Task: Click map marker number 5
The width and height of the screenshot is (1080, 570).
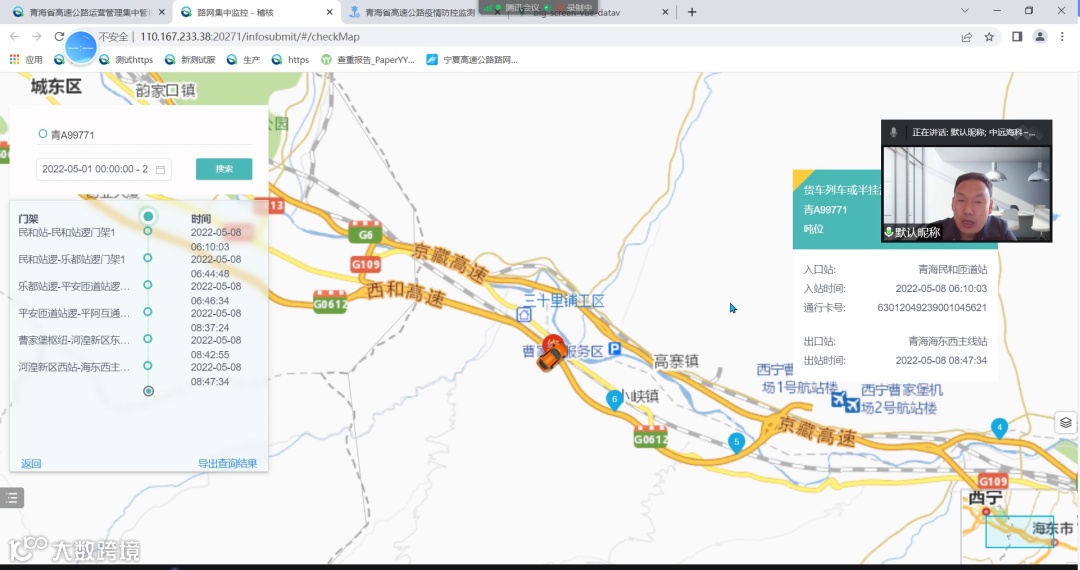Action: [736, 443]
